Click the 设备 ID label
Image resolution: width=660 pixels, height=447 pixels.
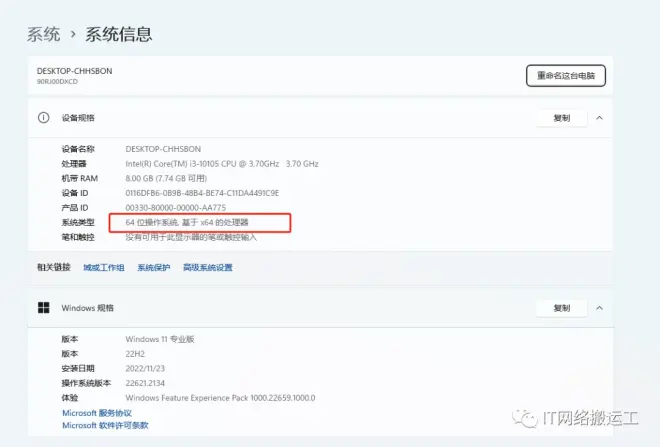[x=75, y=193]
